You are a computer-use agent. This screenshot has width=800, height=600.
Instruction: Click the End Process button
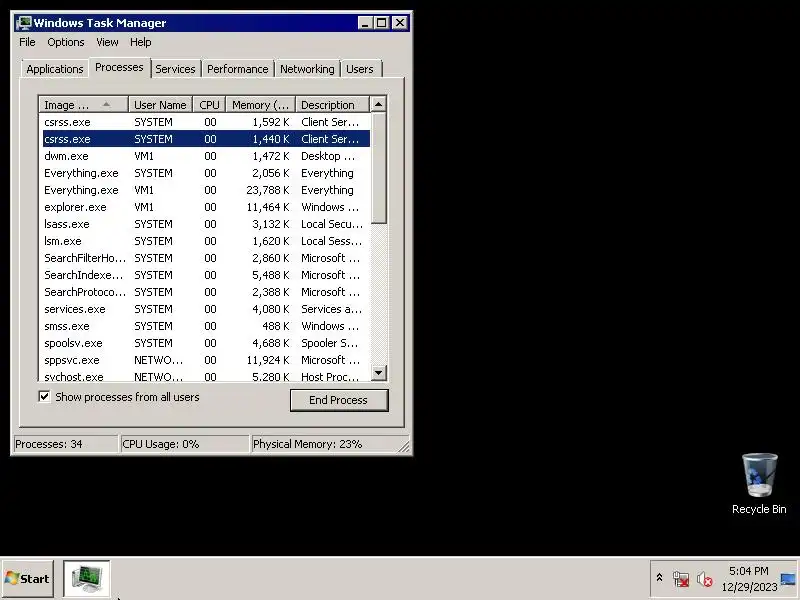coord(339,400)
